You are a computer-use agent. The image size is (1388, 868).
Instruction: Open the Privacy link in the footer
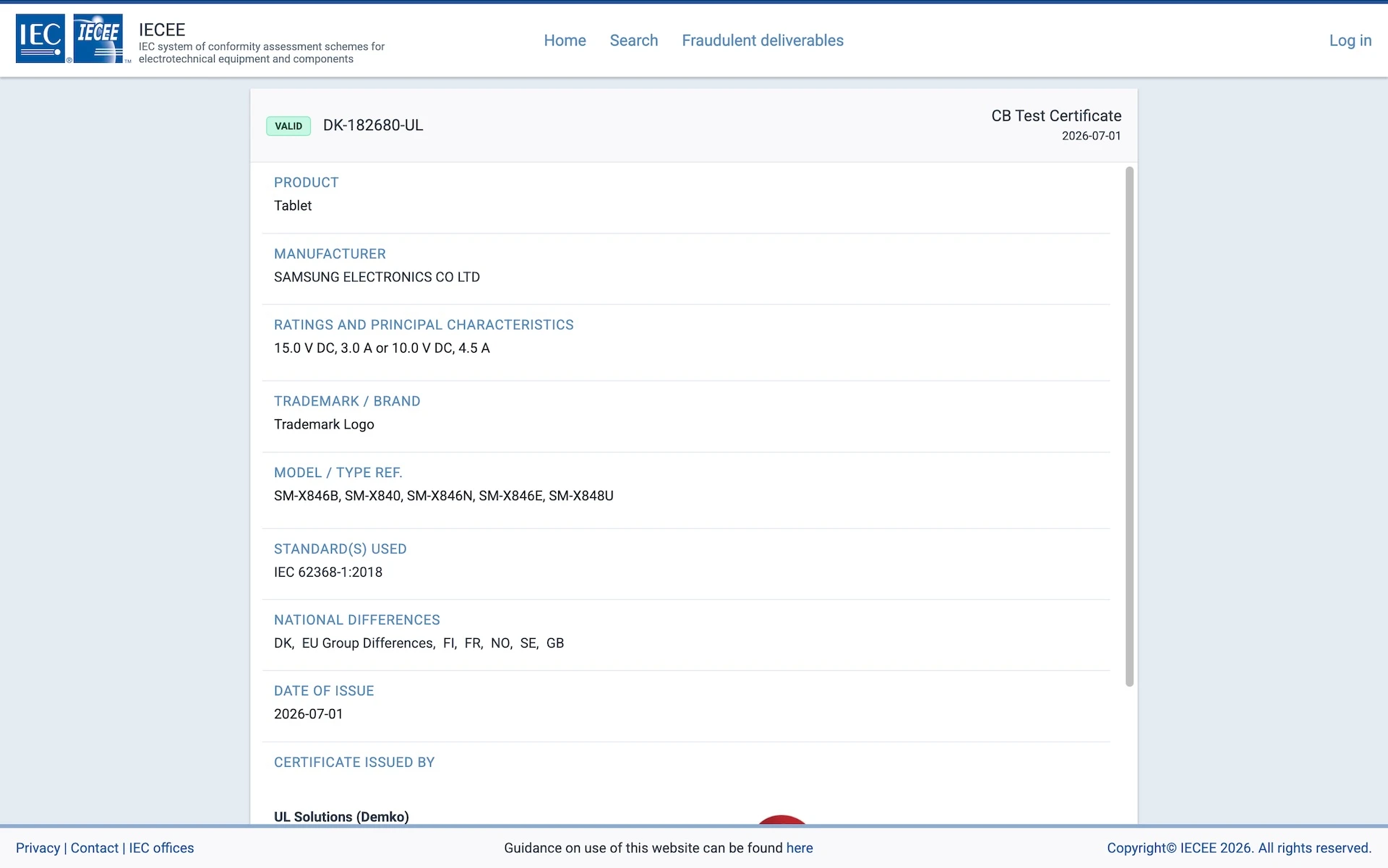(38, 848)
